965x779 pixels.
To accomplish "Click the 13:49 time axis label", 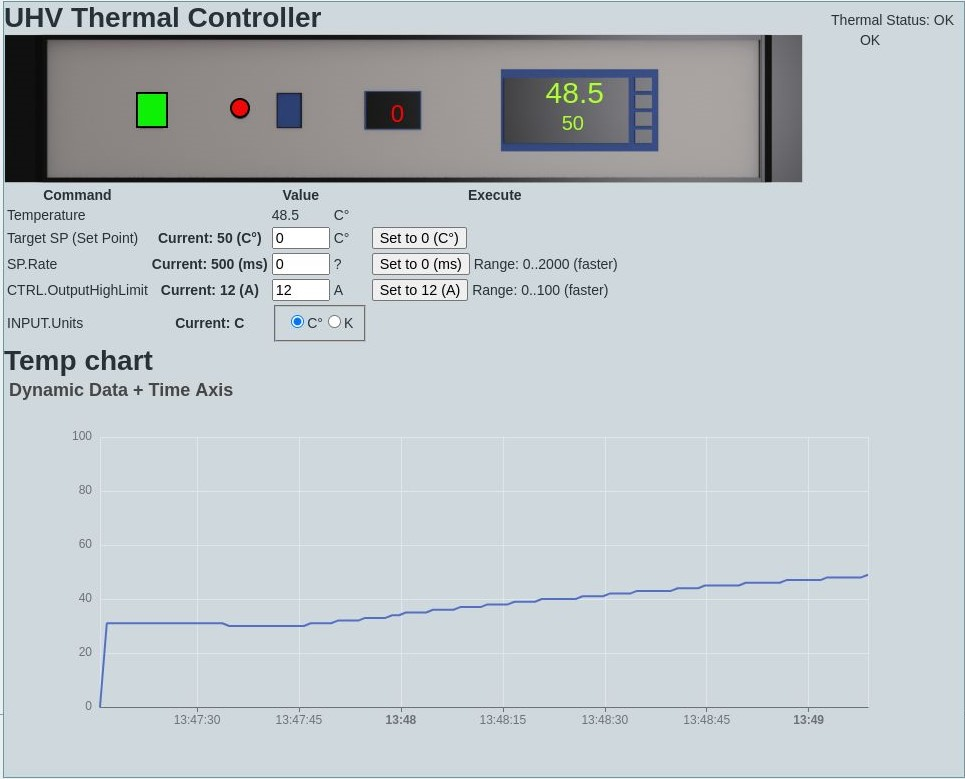I will pos(808,720).
